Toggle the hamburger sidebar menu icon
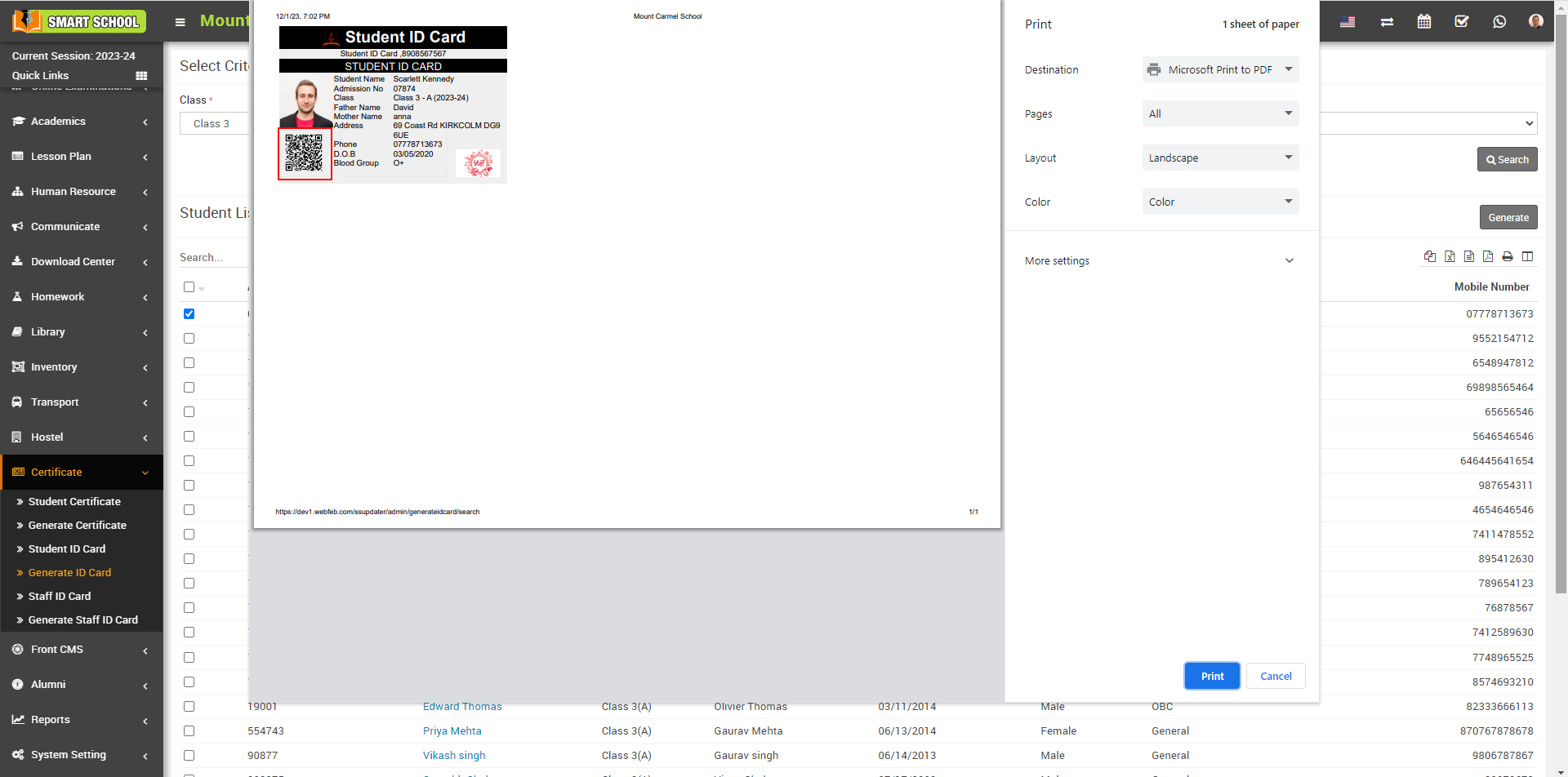Screen dimensions: 1568x777 (x=180, y=22)
